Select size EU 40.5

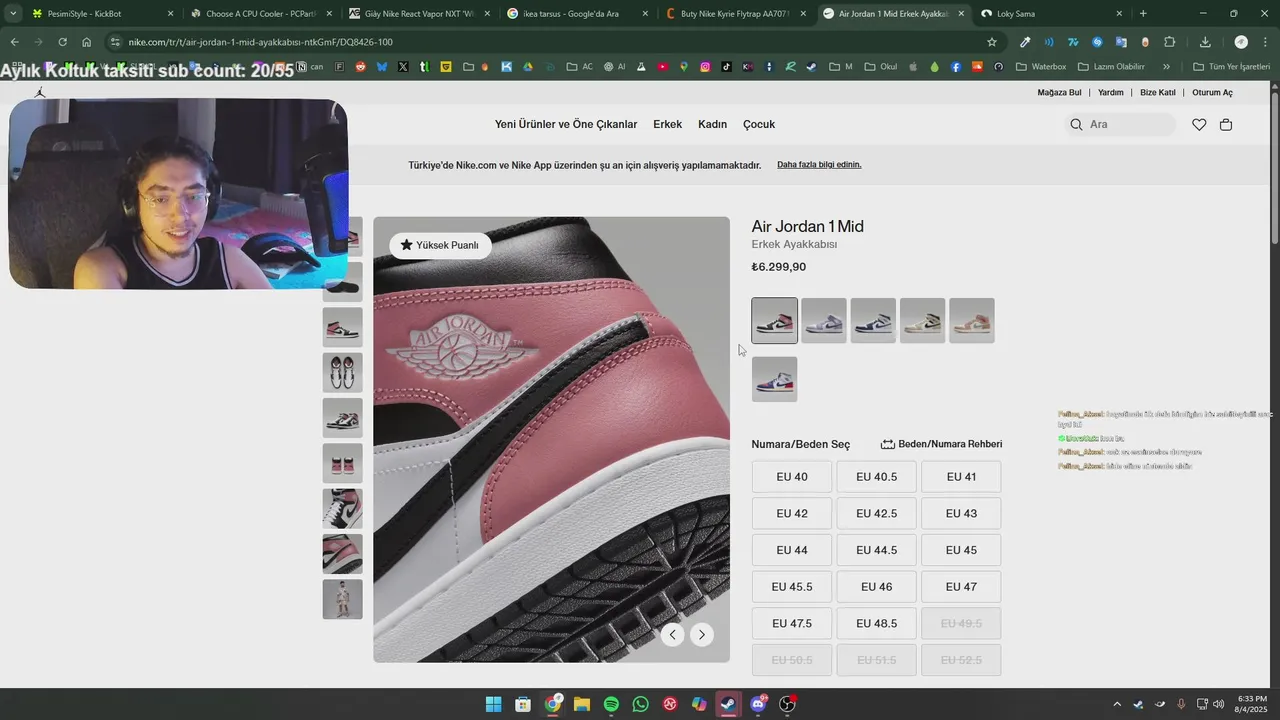click(876, 477)
